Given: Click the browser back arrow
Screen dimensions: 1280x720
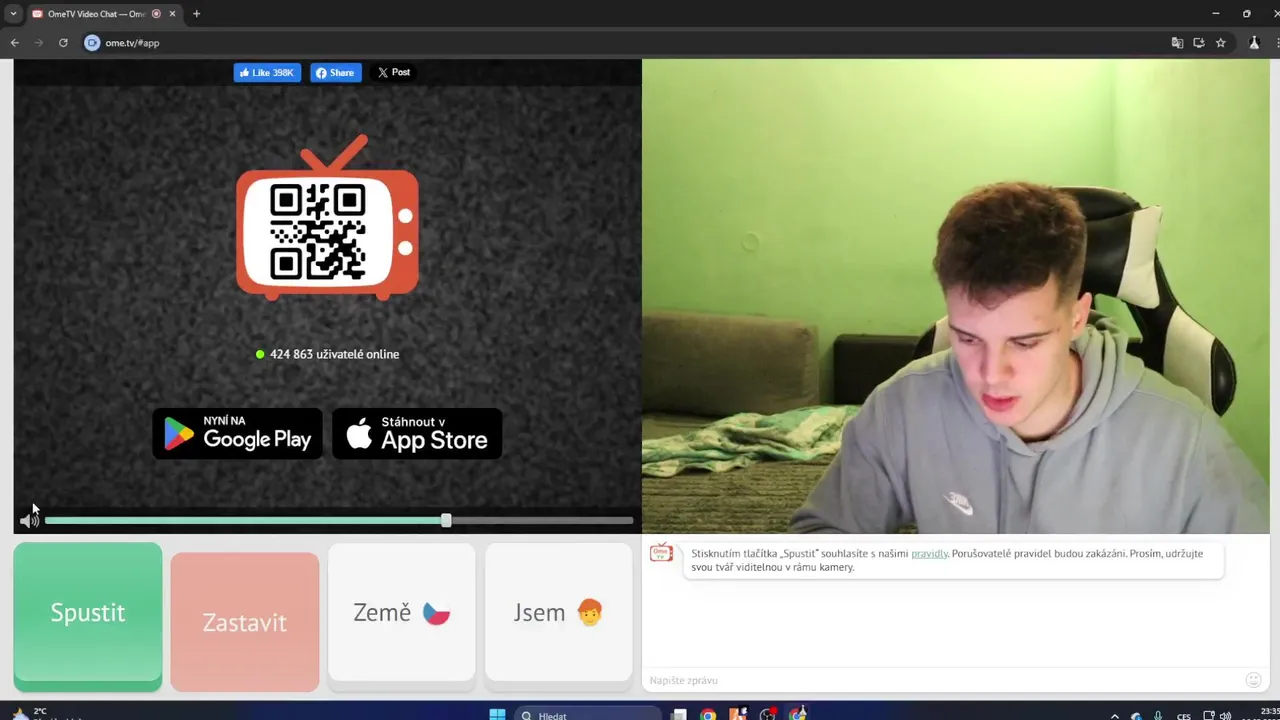Looking at the screenshot, I should pyautogui.click(x=15, y=43).
